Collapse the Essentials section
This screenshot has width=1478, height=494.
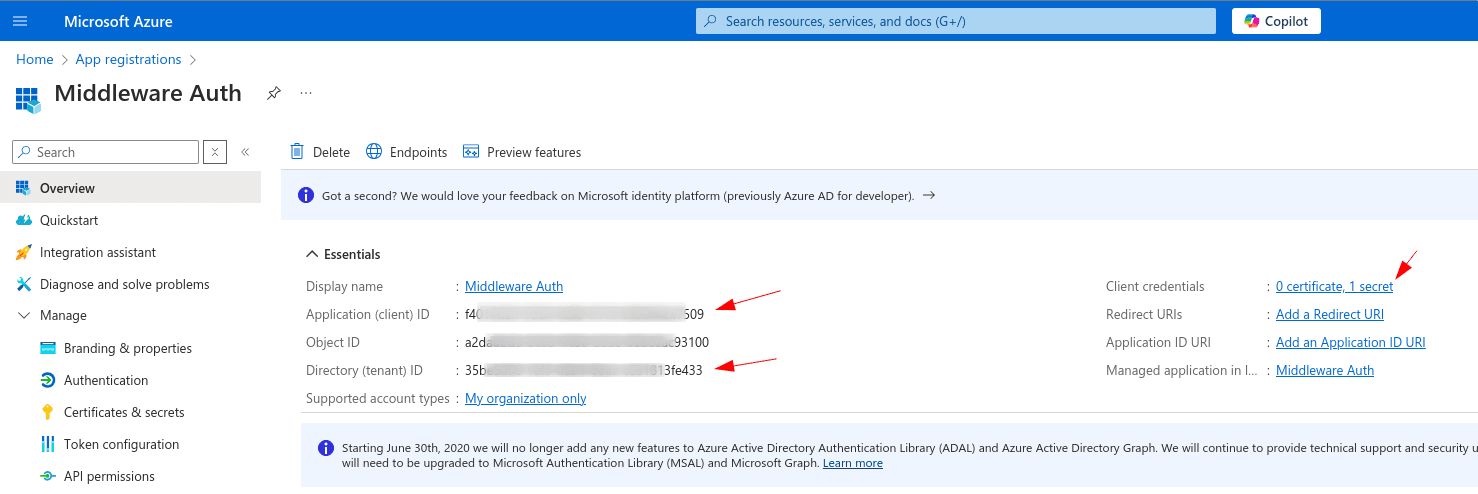(x=313, y=254)
